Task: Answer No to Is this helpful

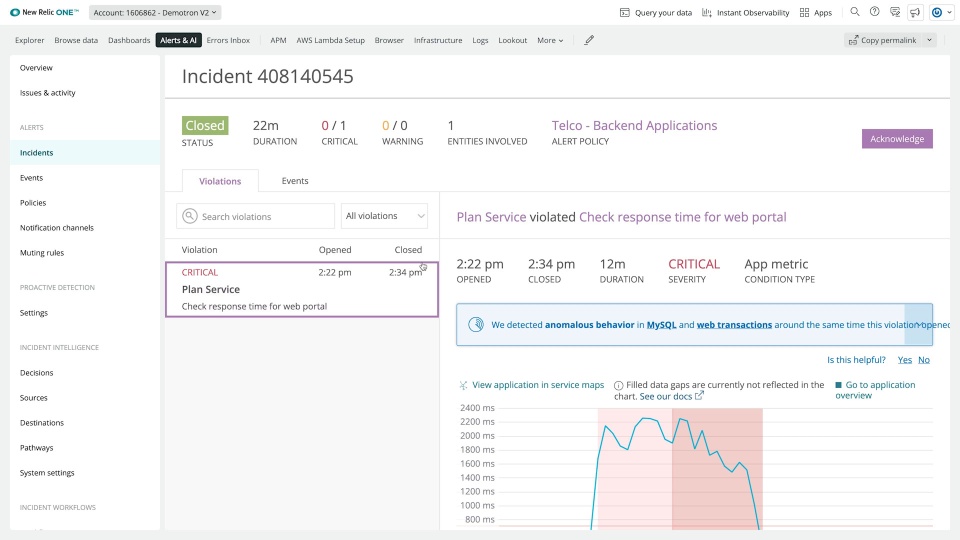Action: pos(924,360)
